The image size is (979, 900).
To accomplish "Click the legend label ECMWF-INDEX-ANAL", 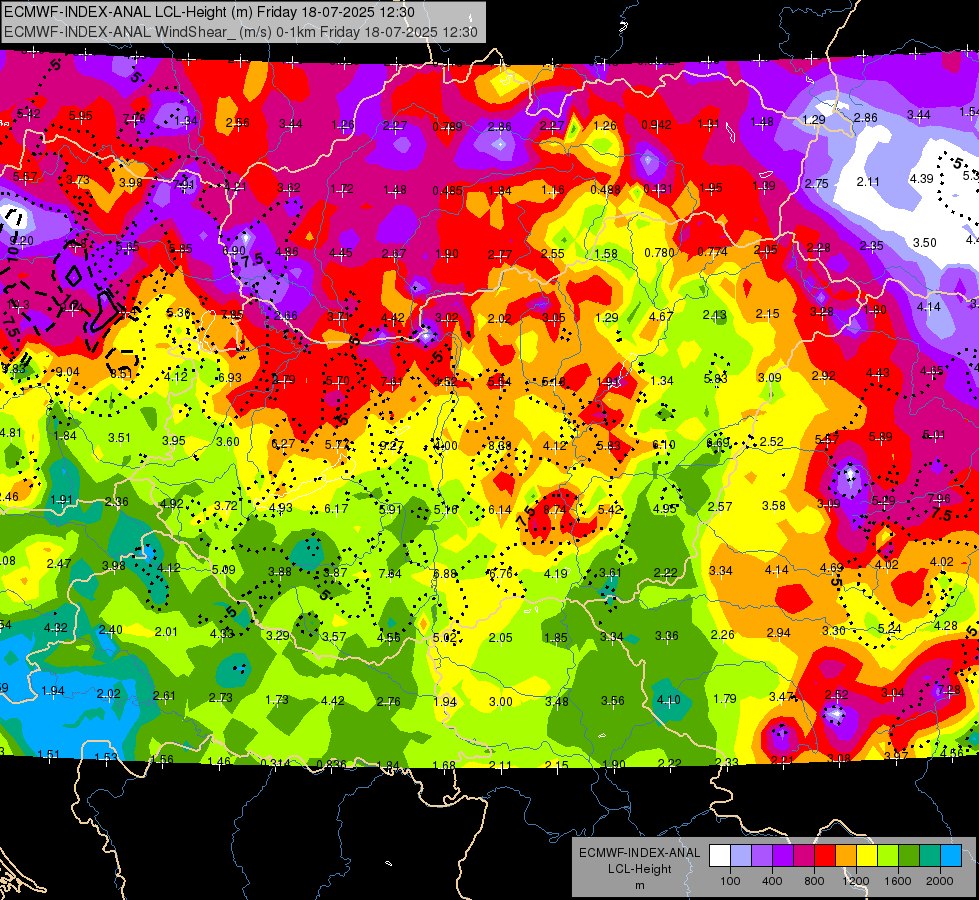I will click(639, 853).
